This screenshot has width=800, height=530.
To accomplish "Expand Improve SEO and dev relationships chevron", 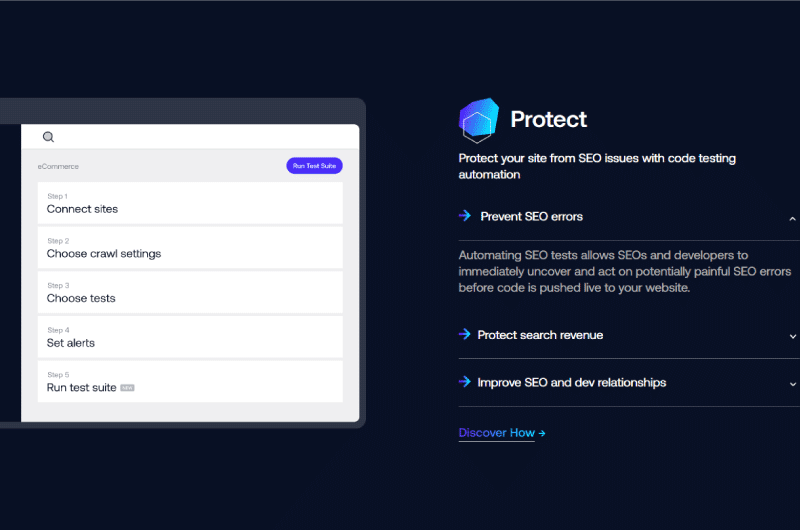I will [792, 384].
